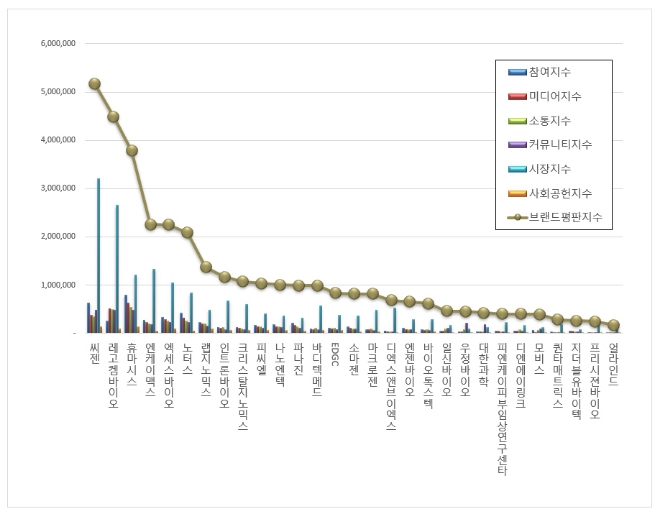Click the 레고켐바이오 line marker on chart

[113, 117]
